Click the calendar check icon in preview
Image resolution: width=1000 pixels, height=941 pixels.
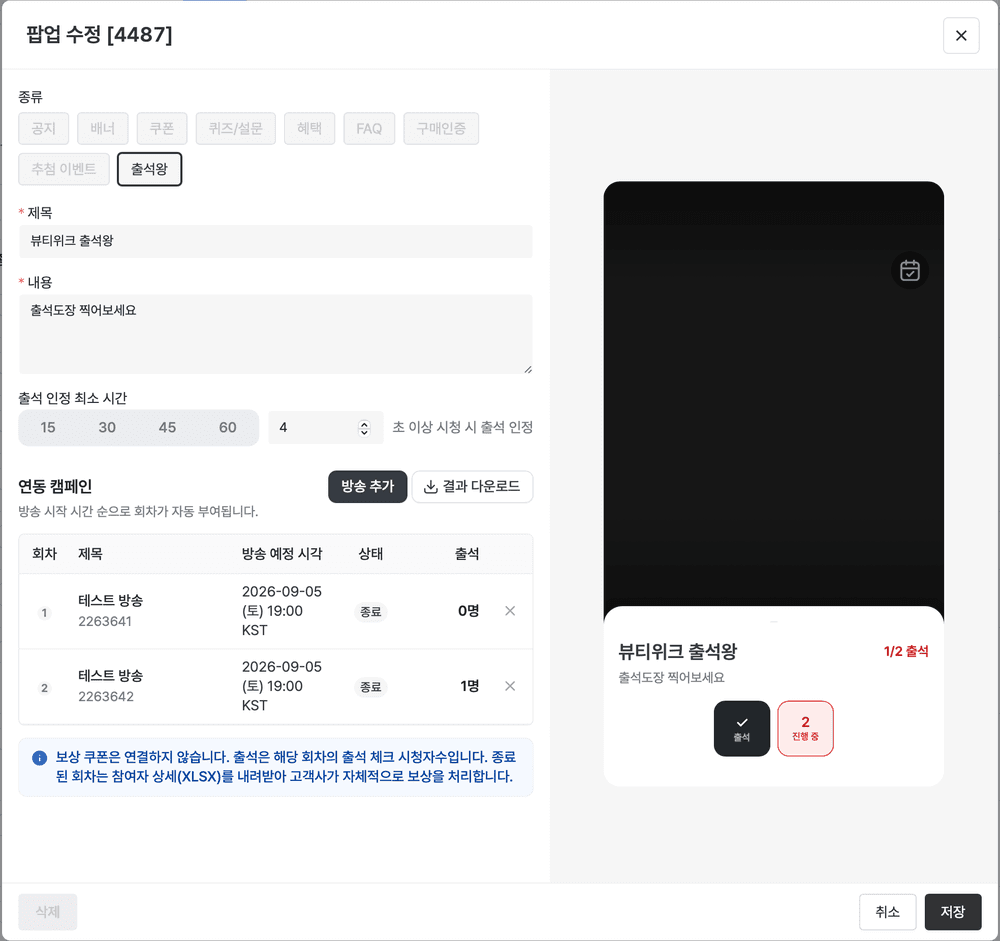pyautogui.click(x=909, y=270)
